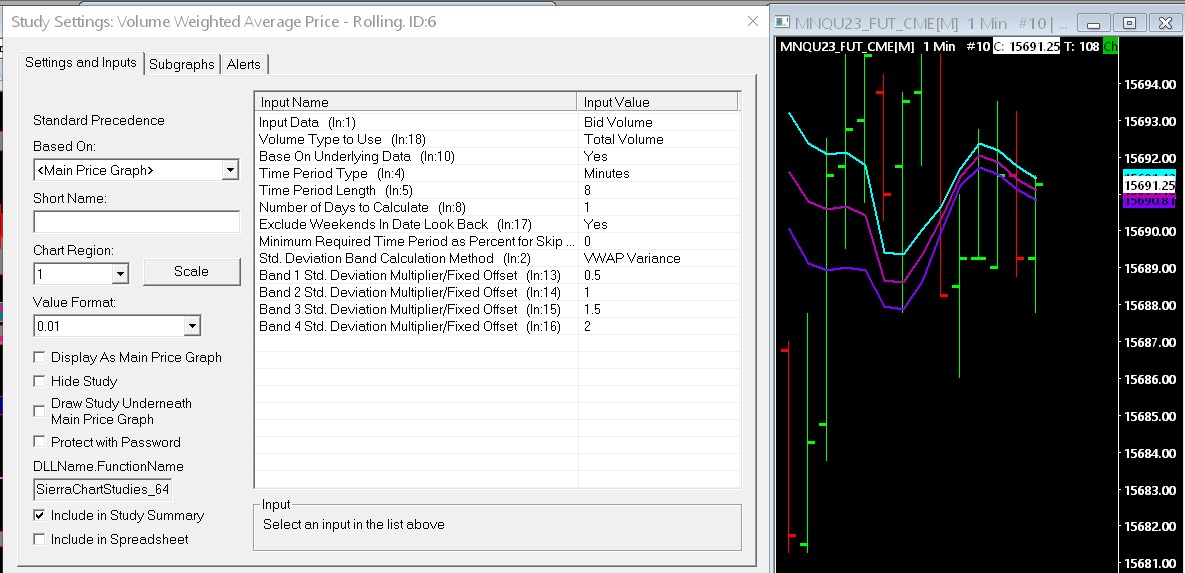Open the Based On dropdown
Viewport: 1185px width, 573px height.
tap(230, 170)
